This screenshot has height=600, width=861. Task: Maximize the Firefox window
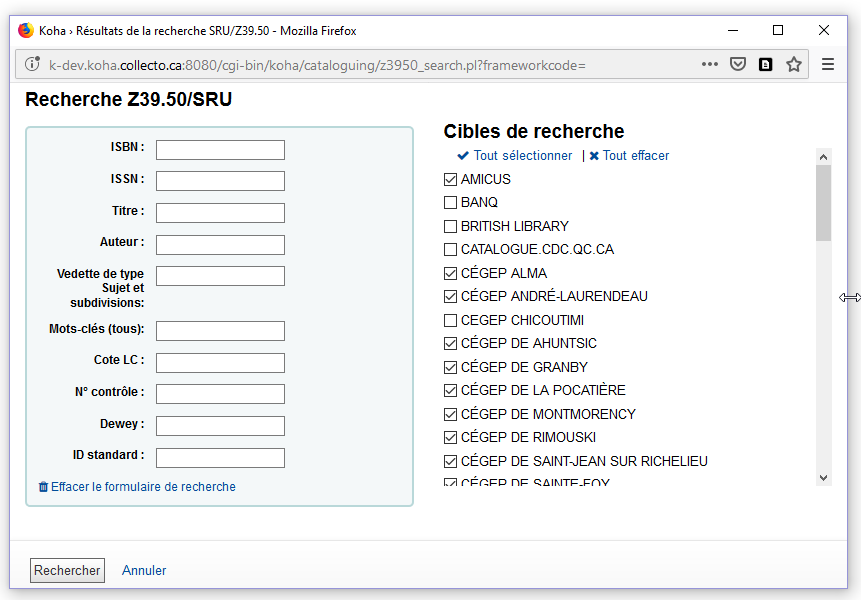coord(778,30)
